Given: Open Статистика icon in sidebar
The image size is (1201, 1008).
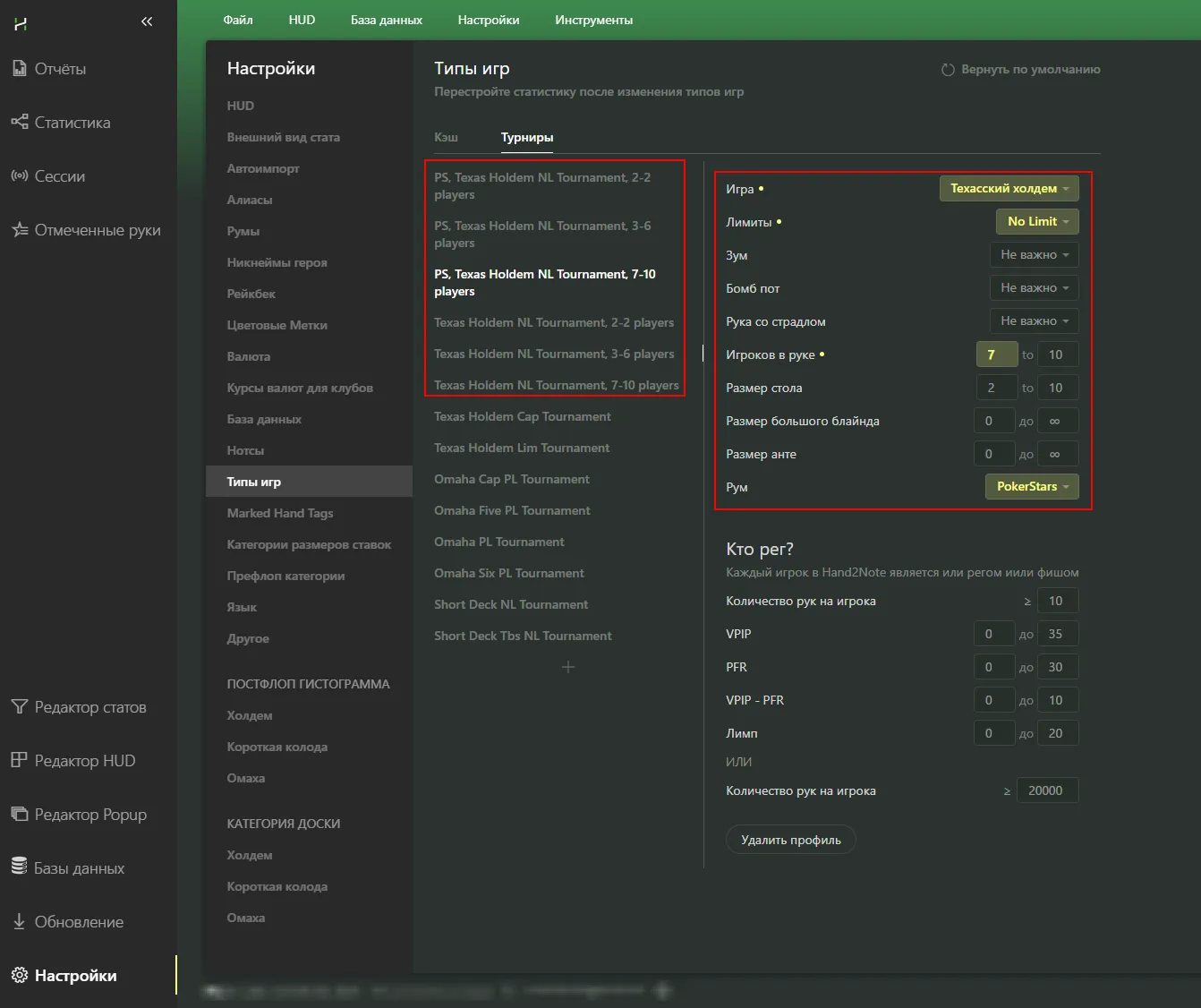Looking at the screenshot, I should click(x=20, y=122).
